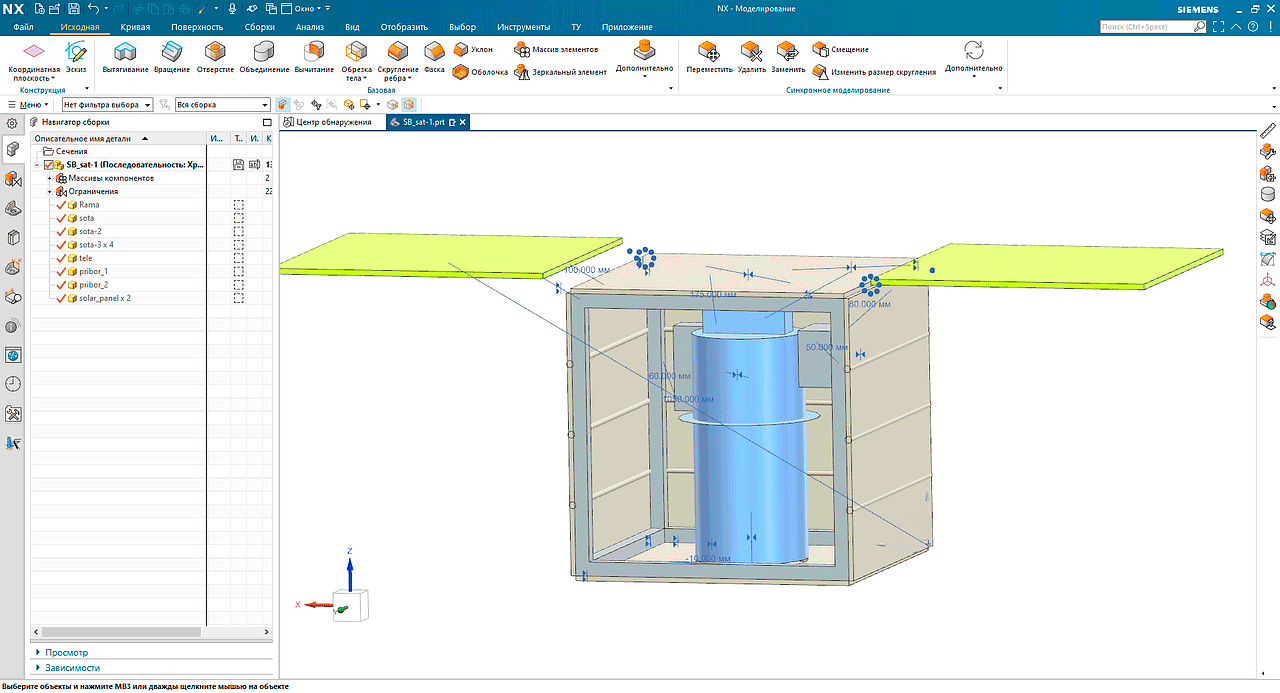Screen dimensions: 1280x693
Task: Switch to the Сборки ribbon tab
Action: tap(259, 27)
